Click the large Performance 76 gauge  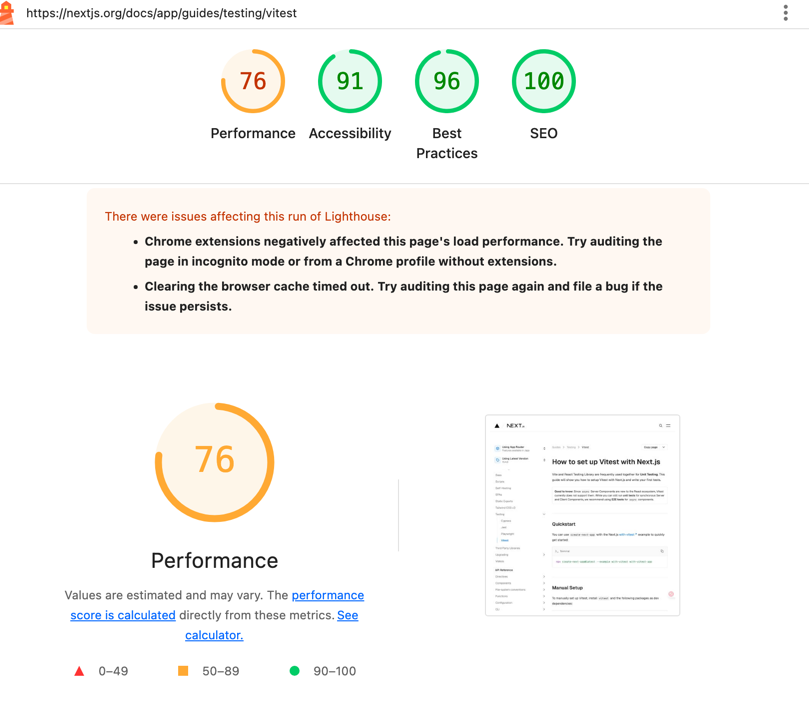pos(214,461)
